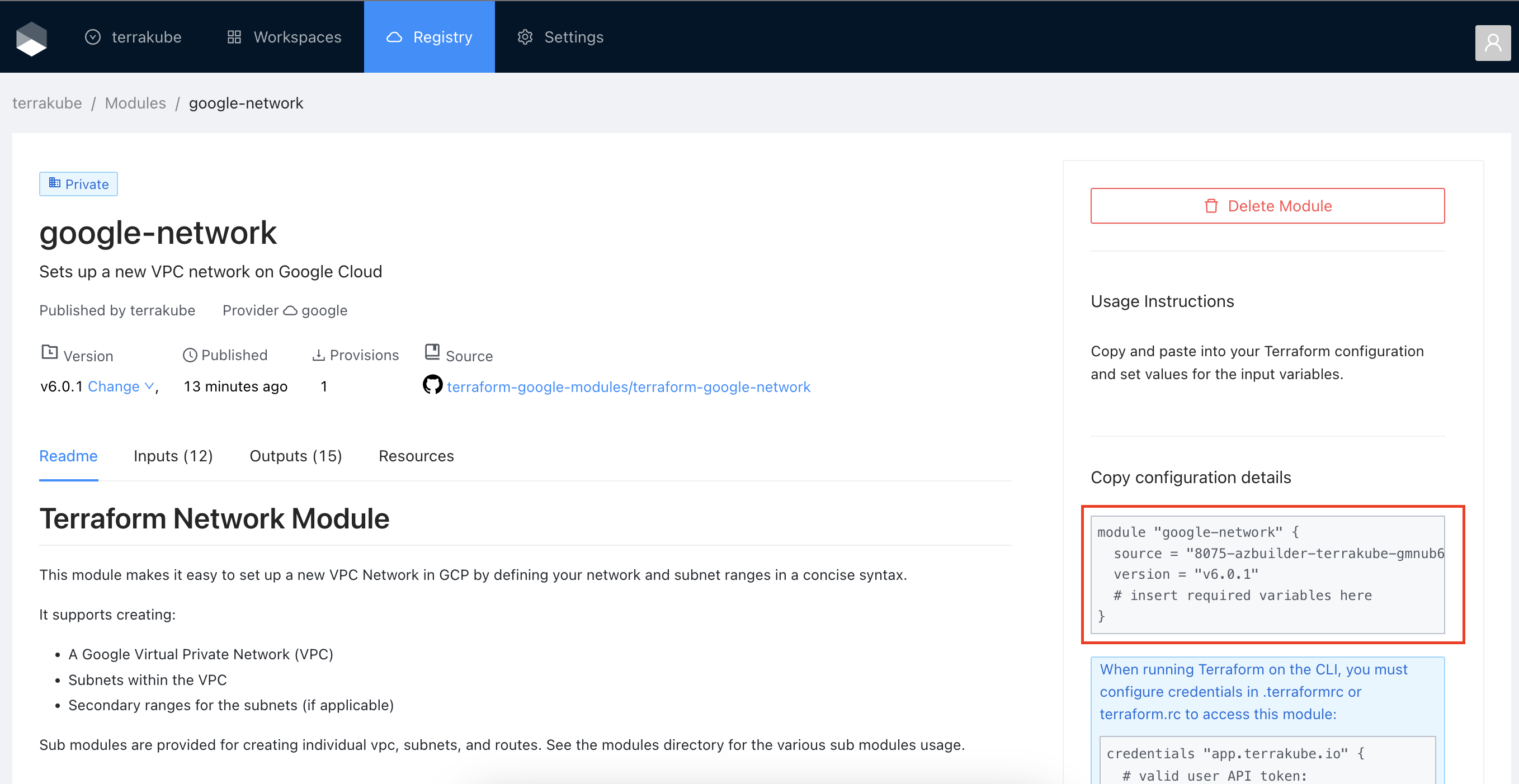Switch to the Inputs (12) tab

point(173,456)
